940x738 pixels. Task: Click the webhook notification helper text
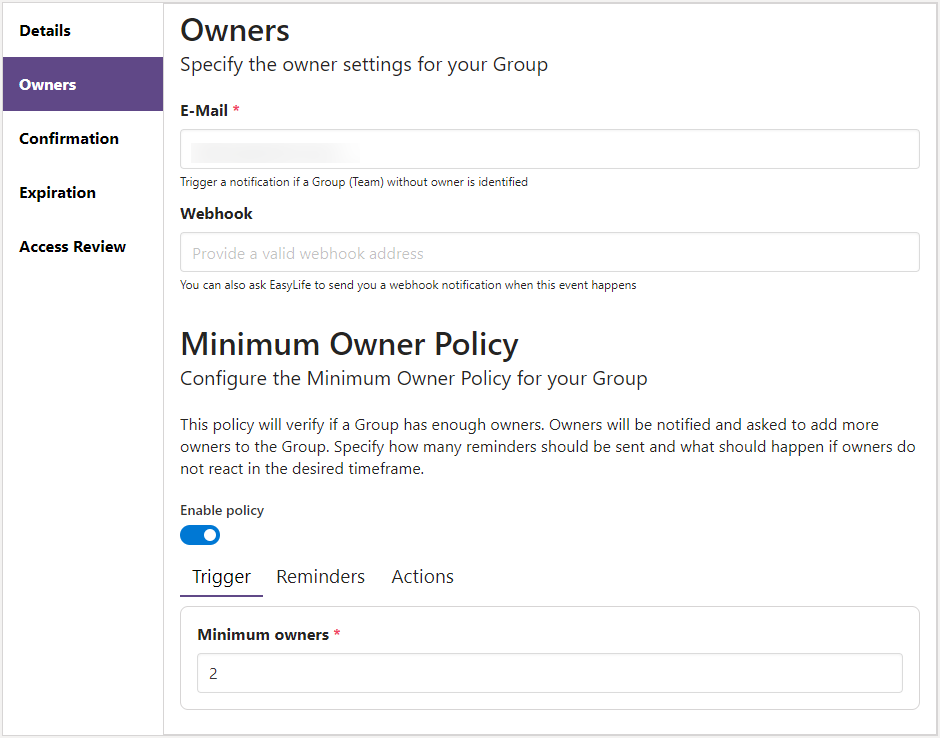[x=407, y=285]
